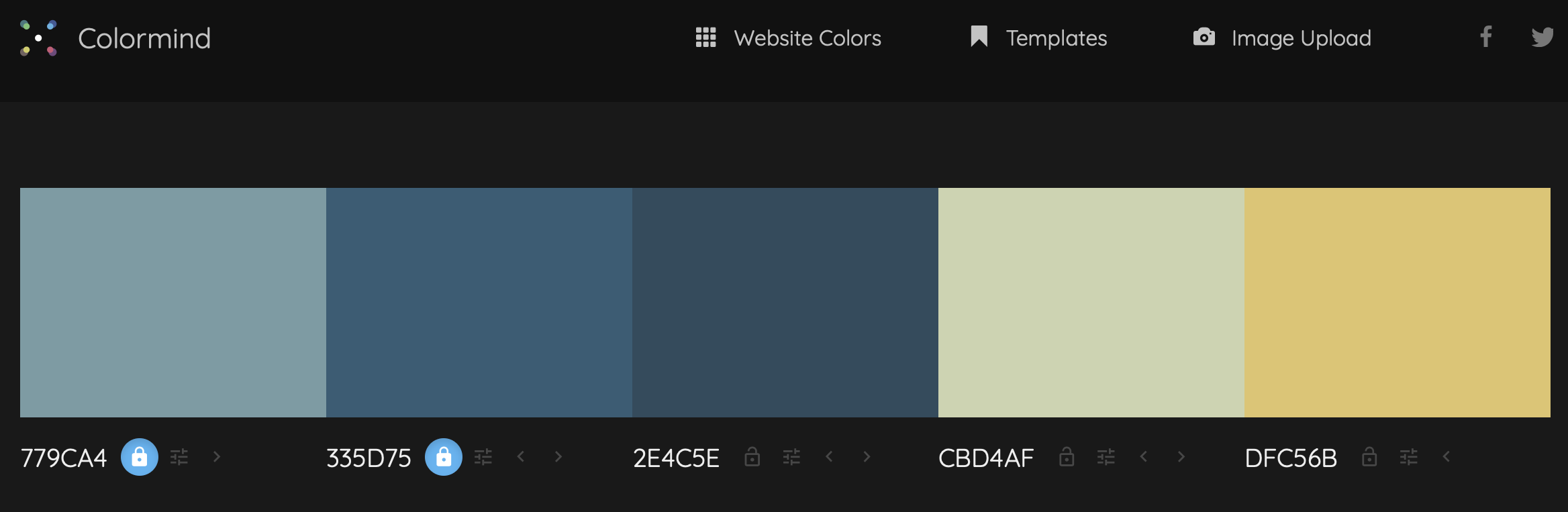Open the Twitter bird icon
The height and width of the screenshot is (512, 1568).
point(1542,37)
